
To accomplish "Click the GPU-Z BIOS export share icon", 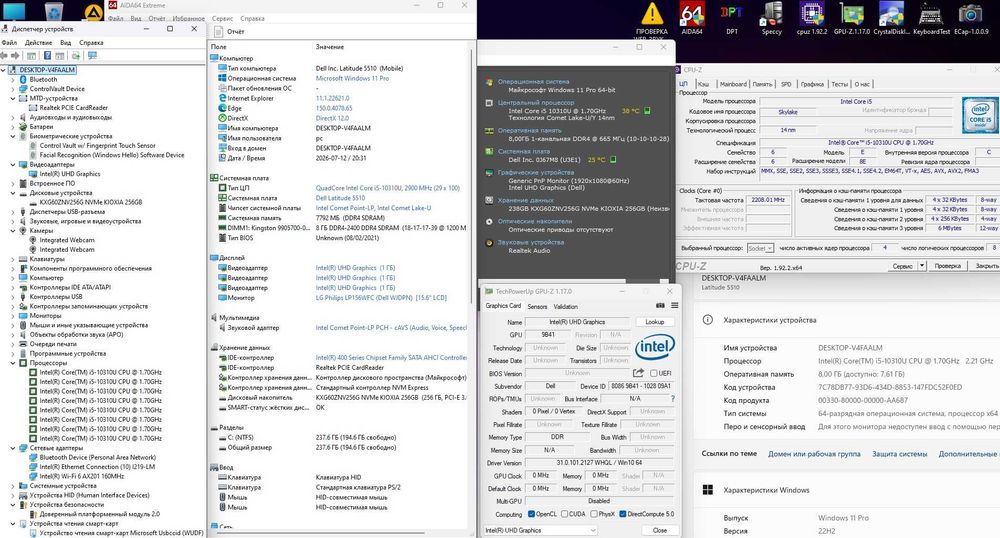I will (638, 373).
